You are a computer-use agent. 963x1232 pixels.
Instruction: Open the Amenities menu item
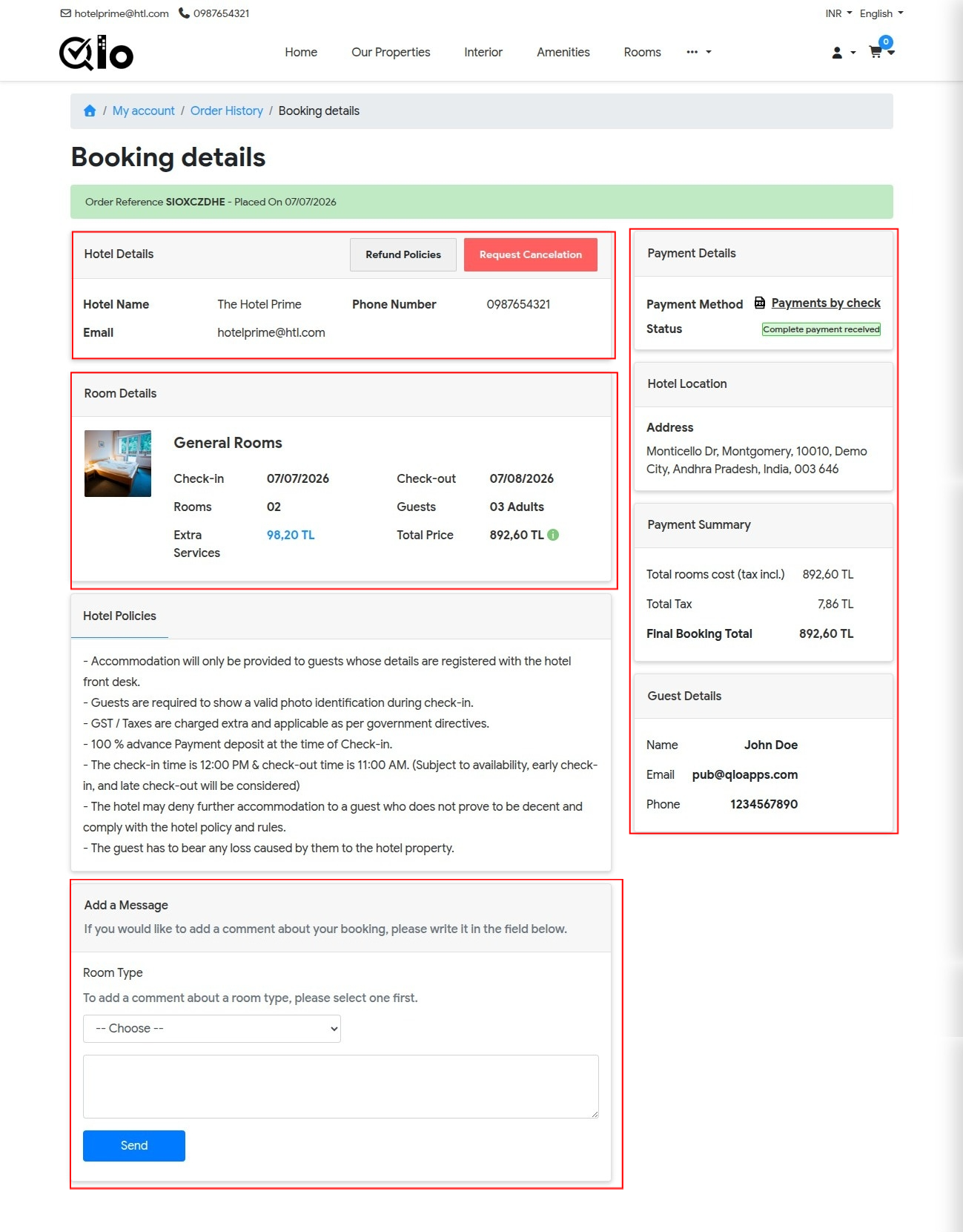pos(563,52)
